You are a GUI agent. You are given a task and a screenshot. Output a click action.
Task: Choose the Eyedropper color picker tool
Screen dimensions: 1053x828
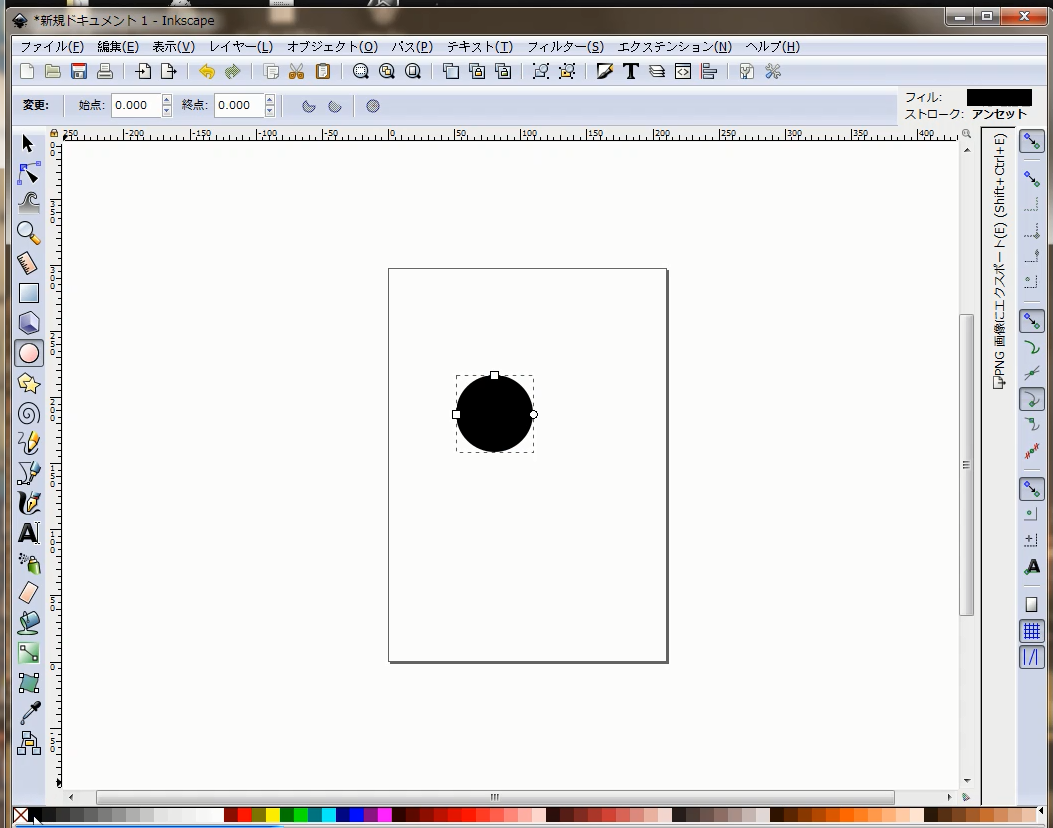(29, 712)
